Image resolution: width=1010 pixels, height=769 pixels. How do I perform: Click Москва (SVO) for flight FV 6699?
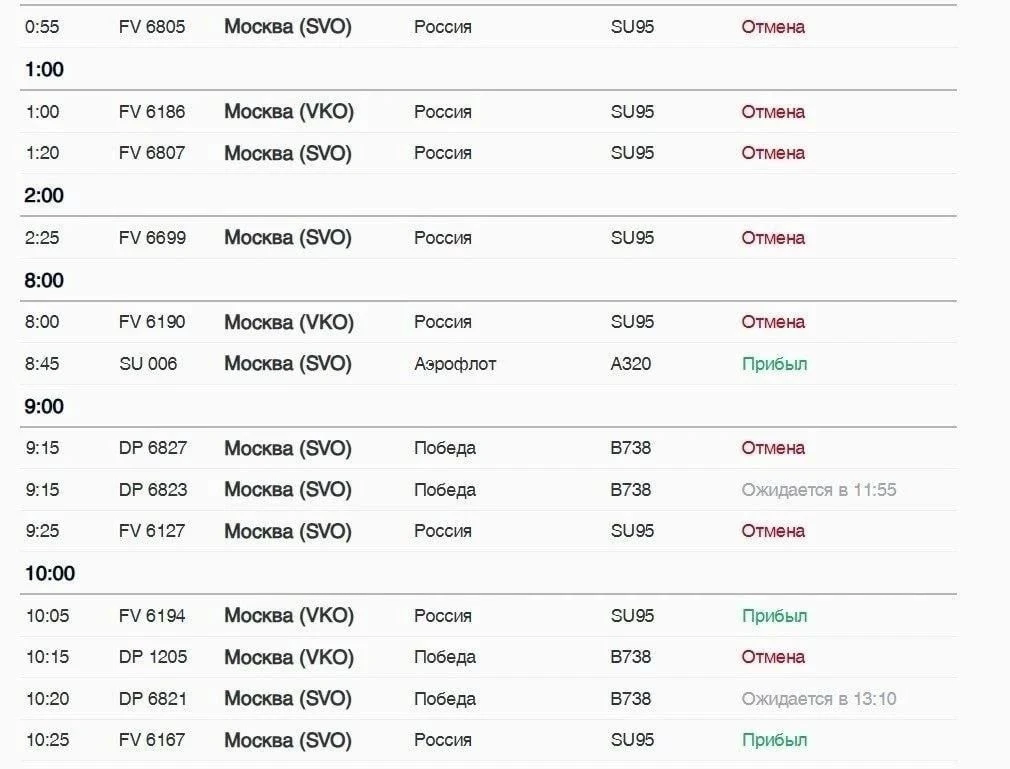tap(288, 238)
